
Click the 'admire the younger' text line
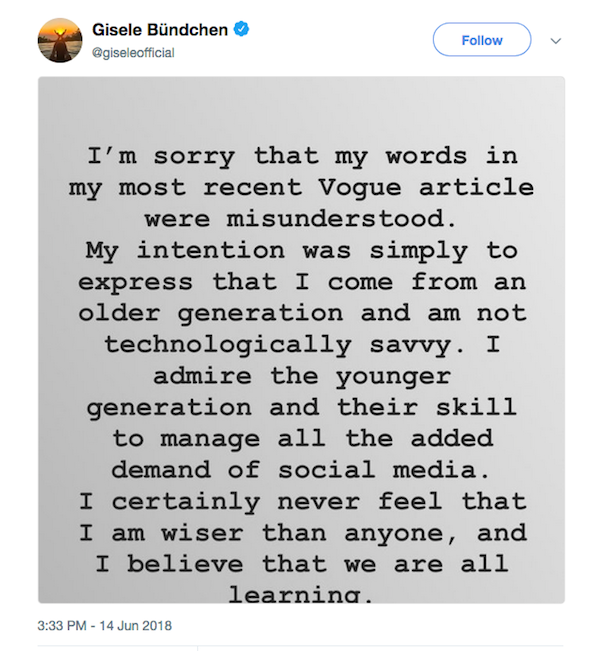pos(302,377)
